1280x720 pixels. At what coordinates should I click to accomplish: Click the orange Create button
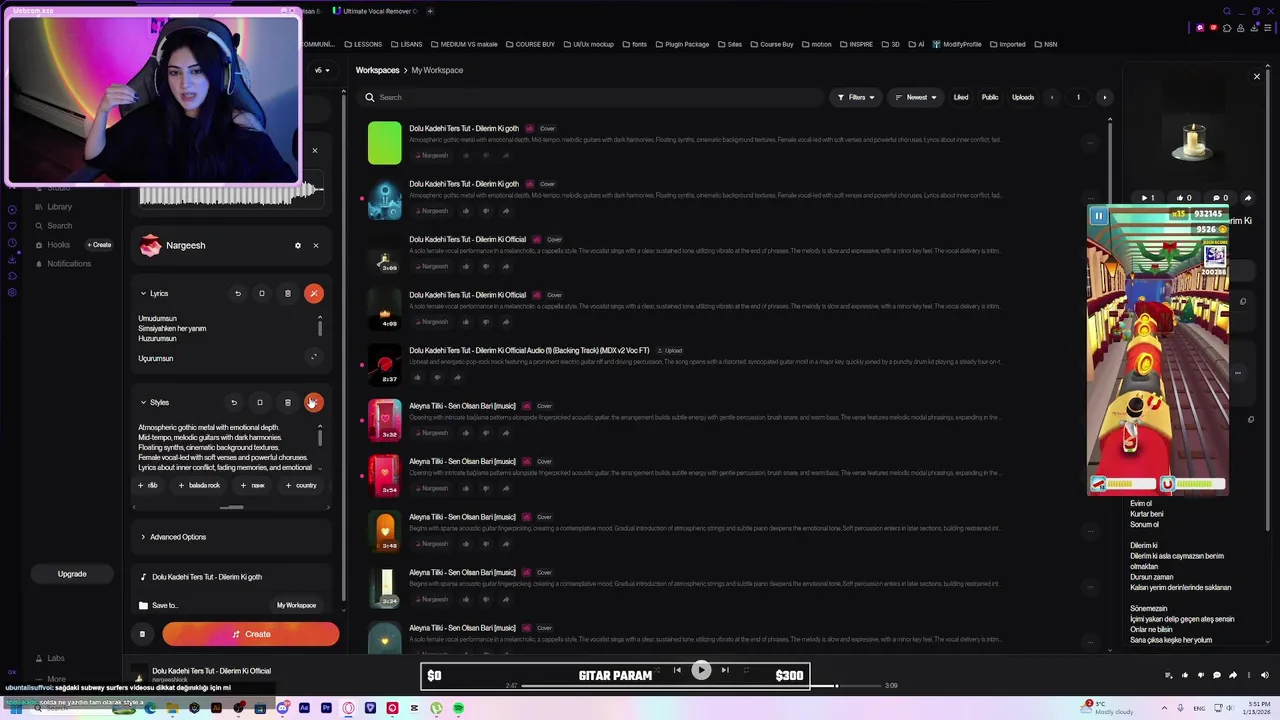pos(251,634)
